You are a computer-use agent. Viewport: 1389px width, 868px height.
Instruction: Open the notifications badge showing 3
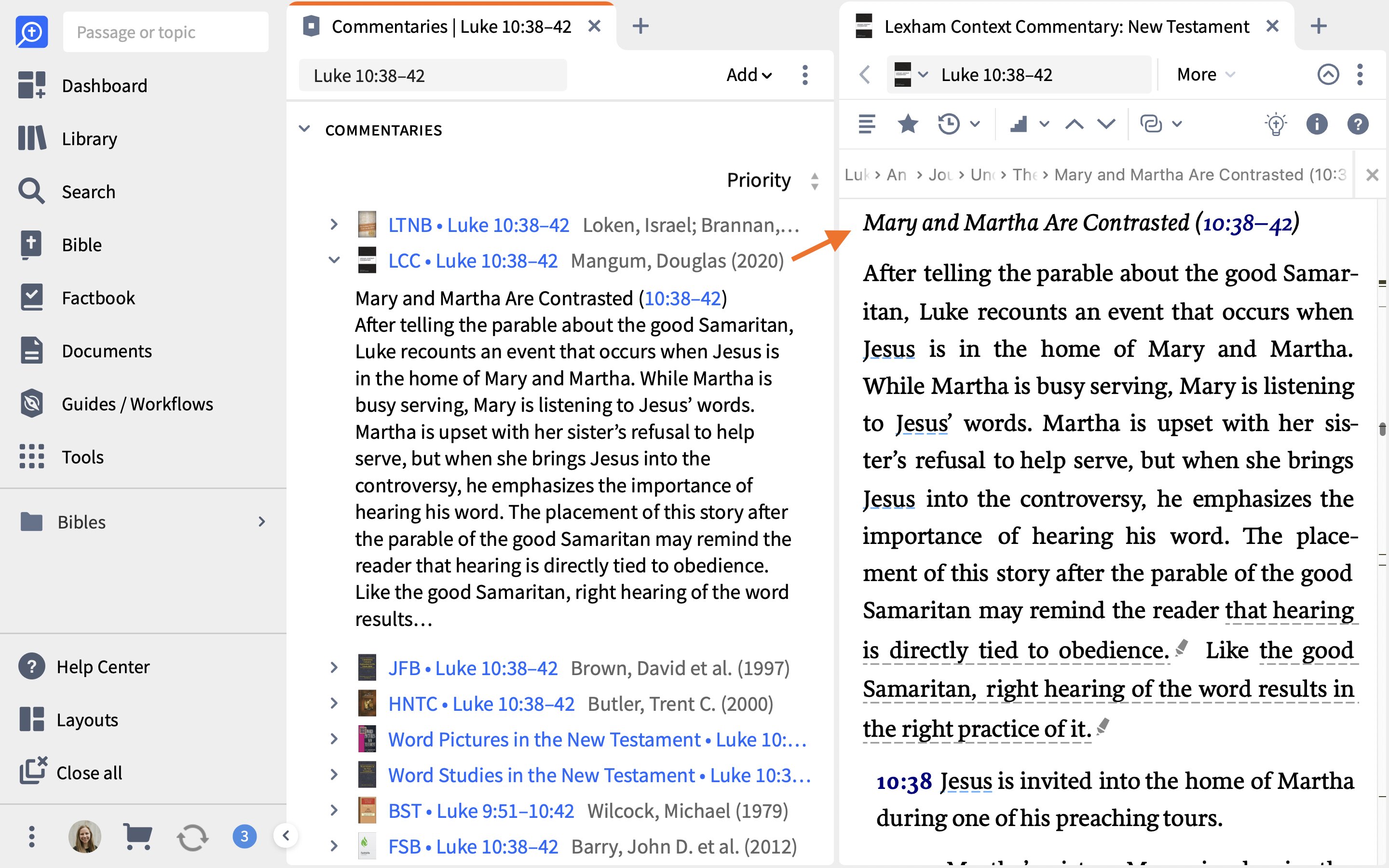tap(245, 837)
